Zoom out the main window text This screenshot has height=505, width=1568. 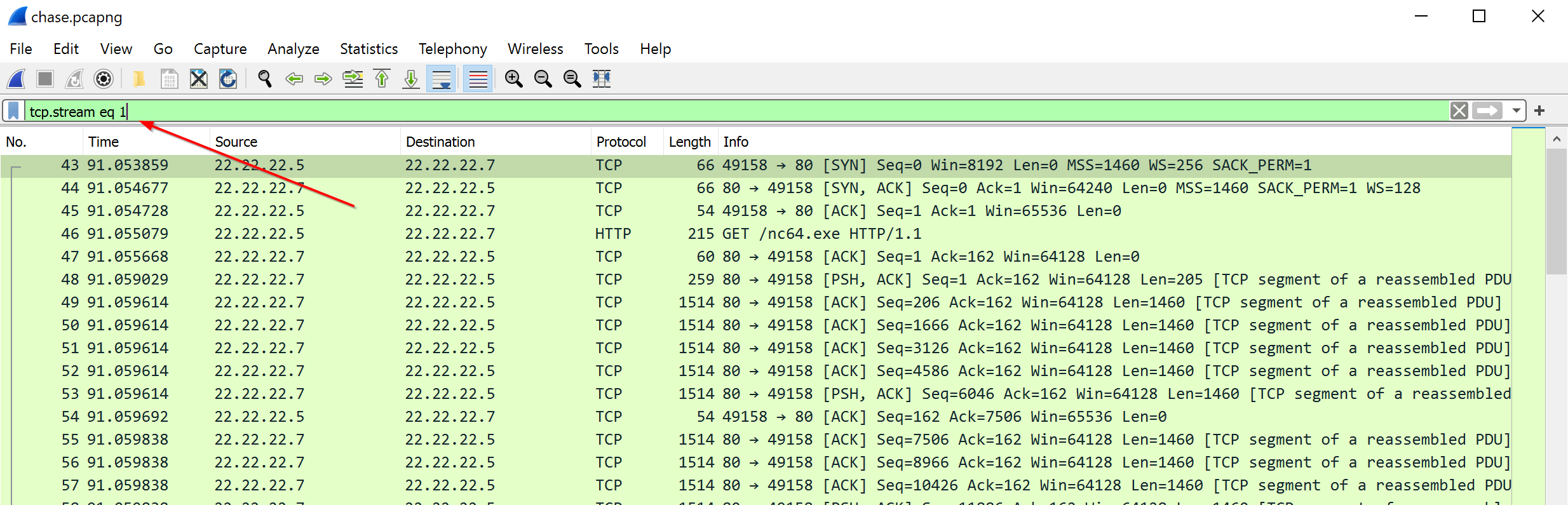coord(543,79)
